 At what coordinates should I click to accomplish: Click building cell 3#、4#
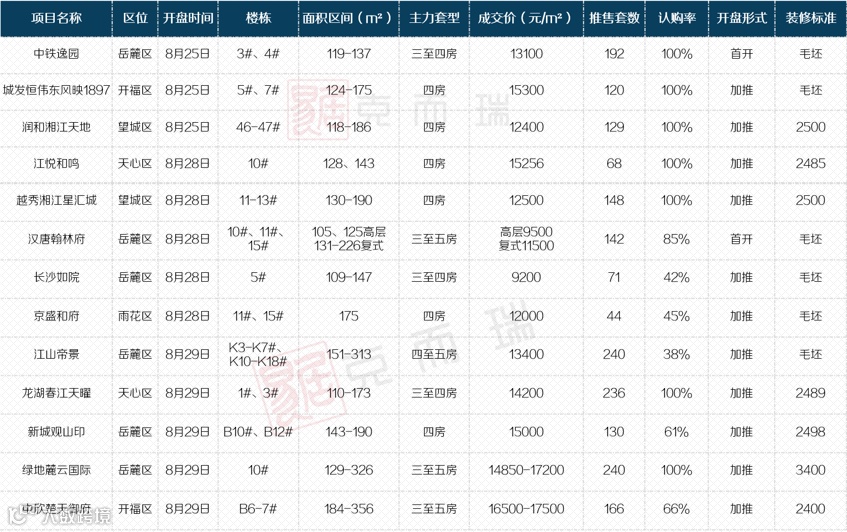[x=258, y=54]
